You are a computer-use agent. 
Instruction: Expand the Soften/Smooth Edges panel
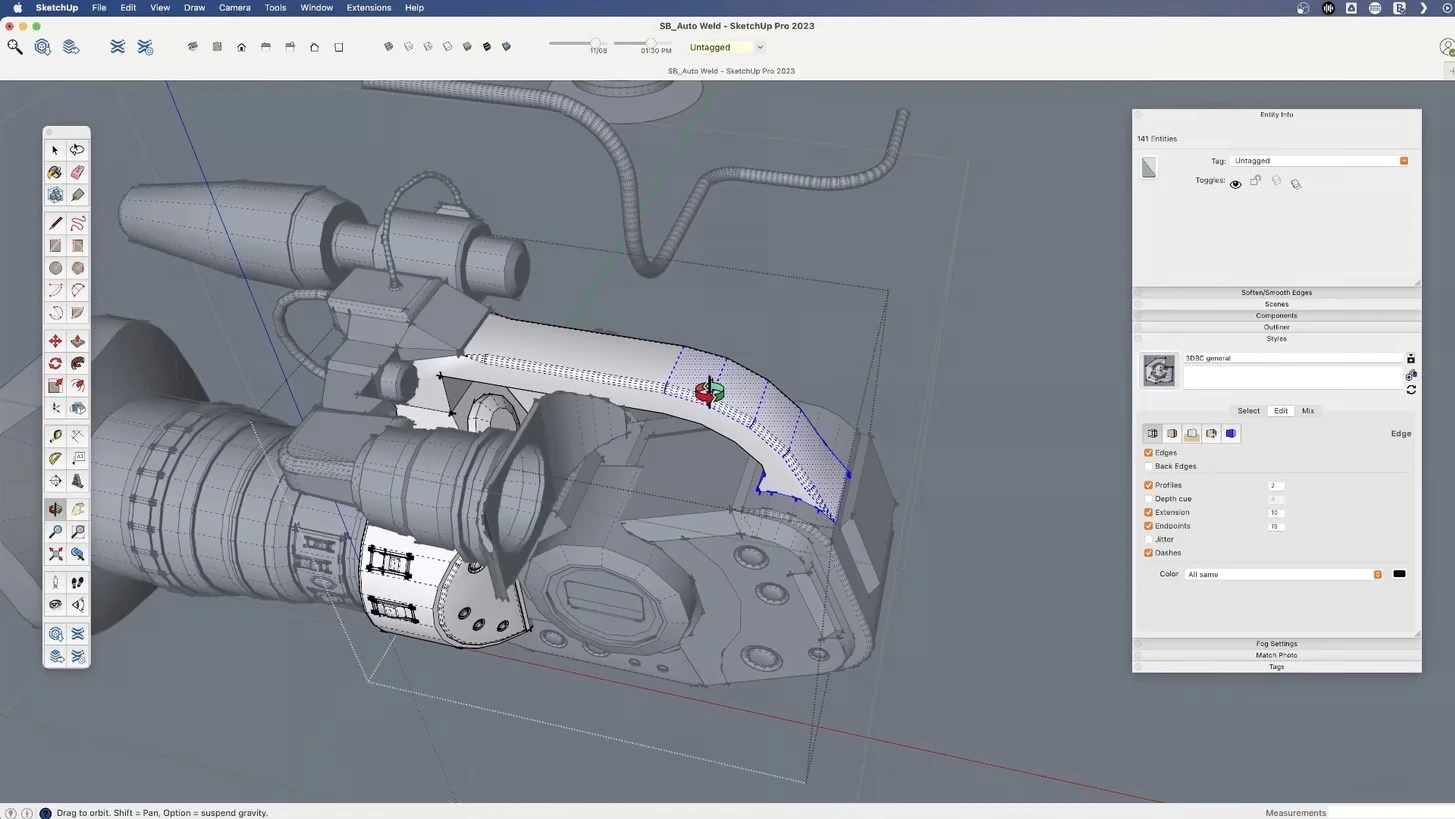(x=1276, y=293)
